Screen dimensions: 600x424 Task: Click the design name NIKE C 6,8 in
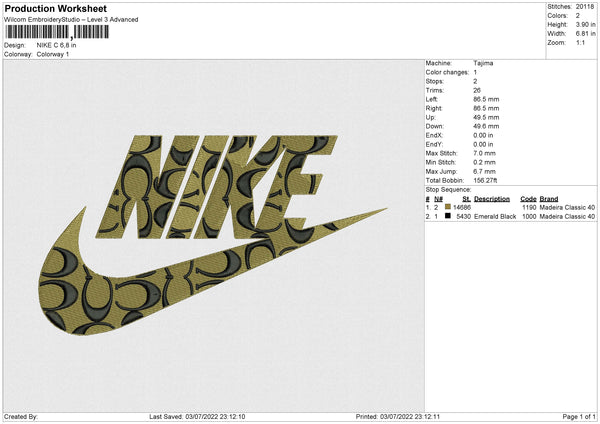coord(56,45)
